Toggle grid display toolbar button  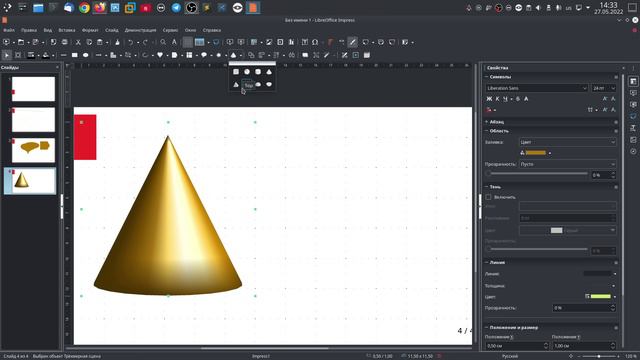point(187,42)
